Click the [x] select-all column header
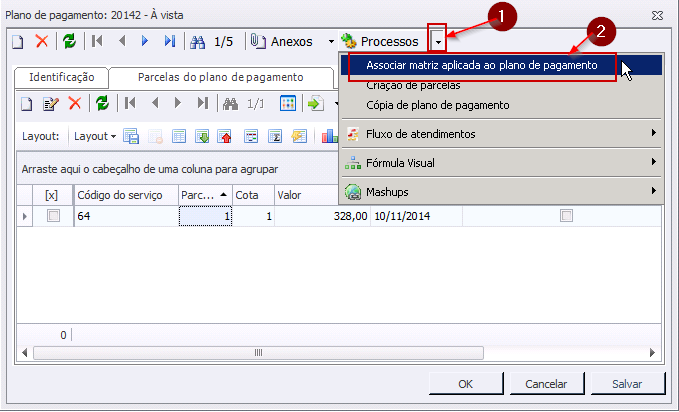The width and height of the screenshot is (679, 412). pyautogui.click(x=52, y=196)
